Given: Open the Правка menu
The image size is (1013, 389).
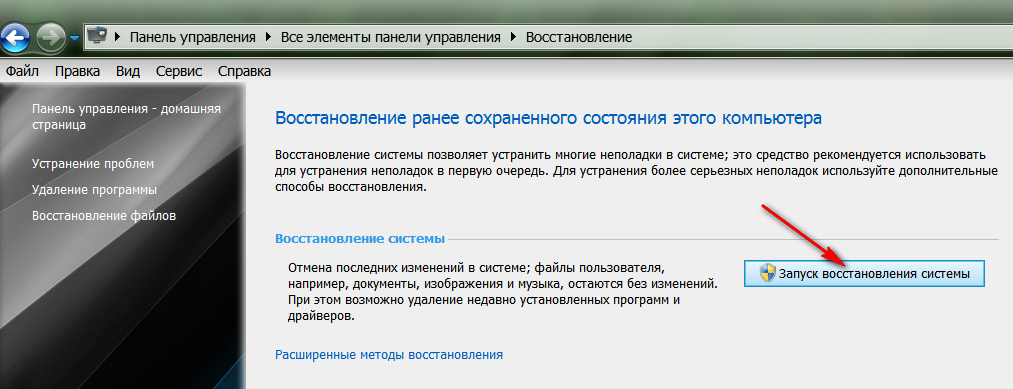Looking at the screenshot, I should point(78,71).
